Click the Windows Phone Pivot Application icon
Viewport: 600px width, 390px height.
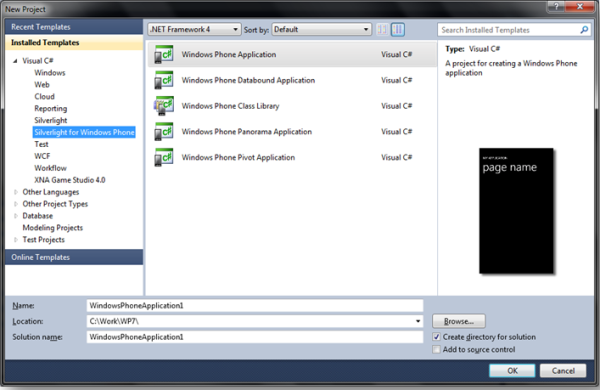pyautogui.click(x=164, y=157)
